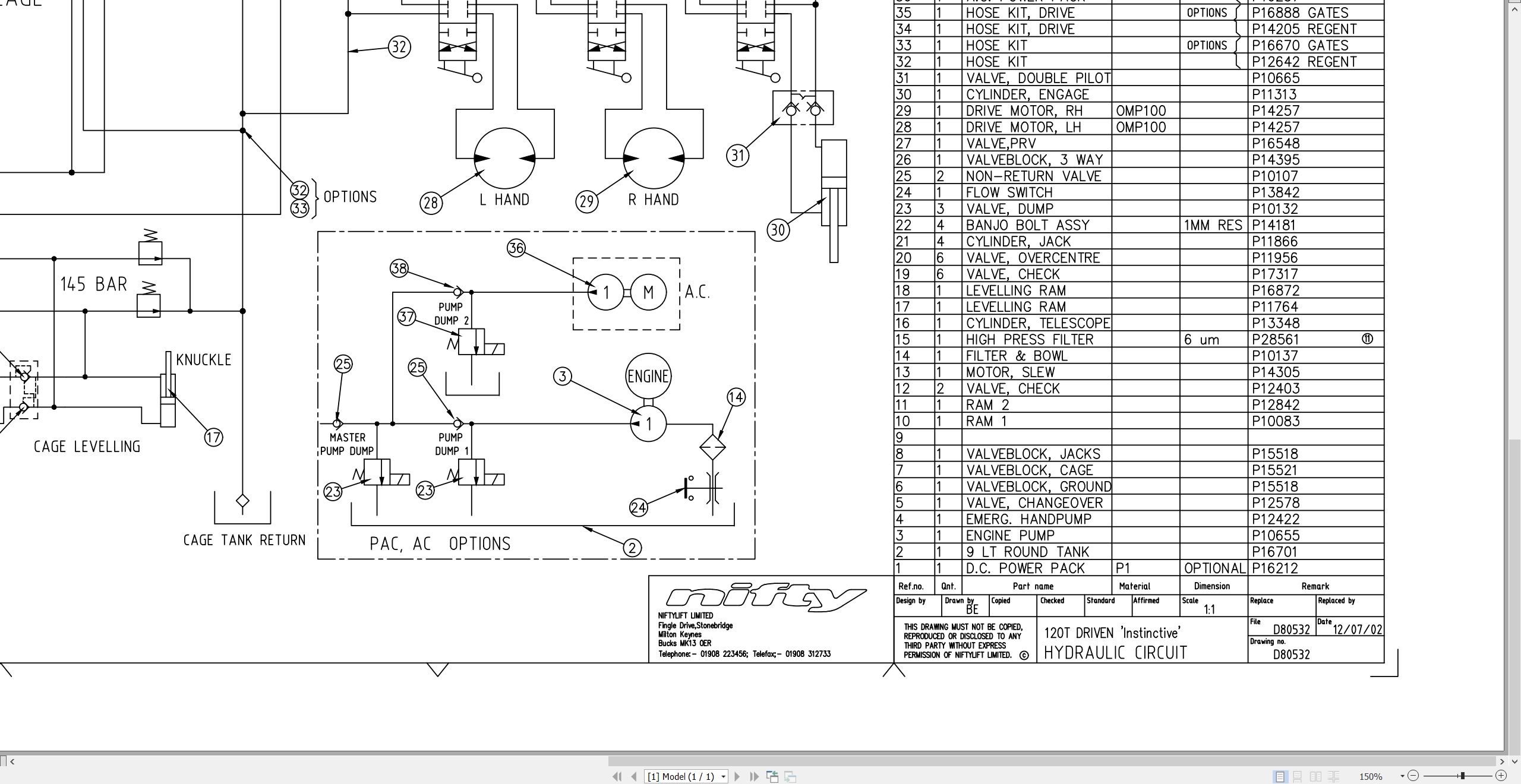
Task: Click the 145 BAR label
Action: click(94, 284)
